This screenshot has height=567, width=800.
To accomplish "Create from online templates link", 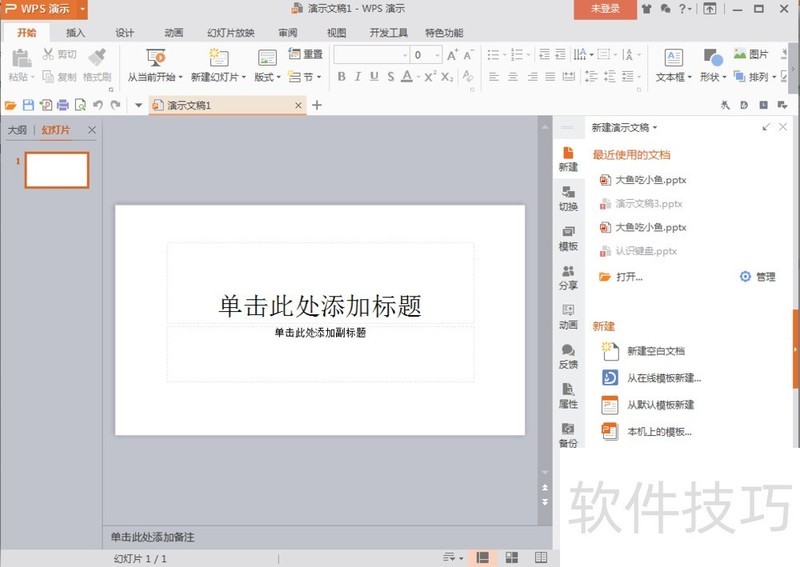I will click(x=652, y=378).
